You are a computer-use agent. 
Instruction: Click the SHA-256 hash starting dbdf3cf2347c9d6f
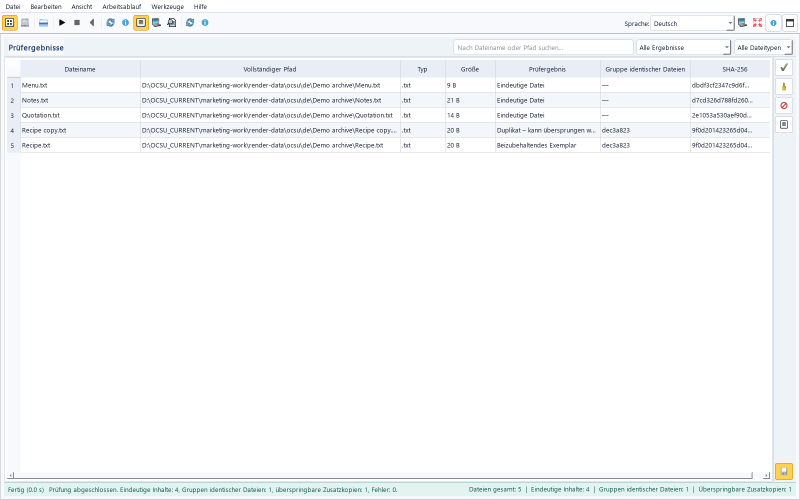point(730,85)
